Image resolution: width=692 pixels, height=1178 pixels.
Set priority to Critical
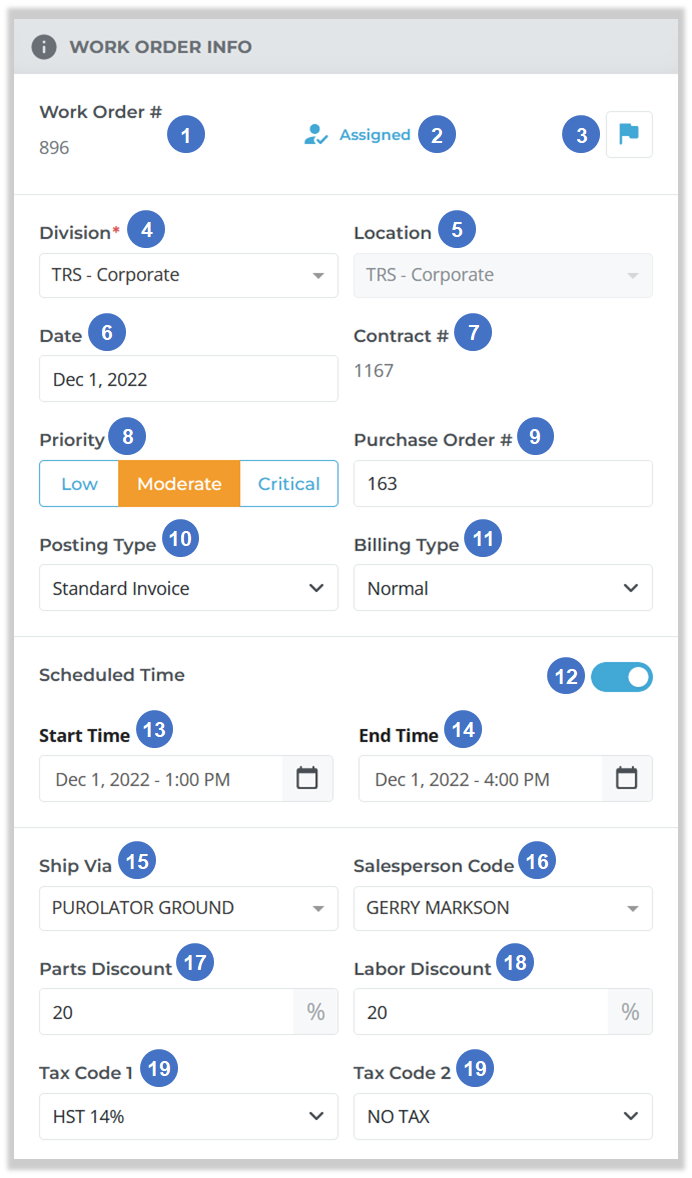[288, 483]
